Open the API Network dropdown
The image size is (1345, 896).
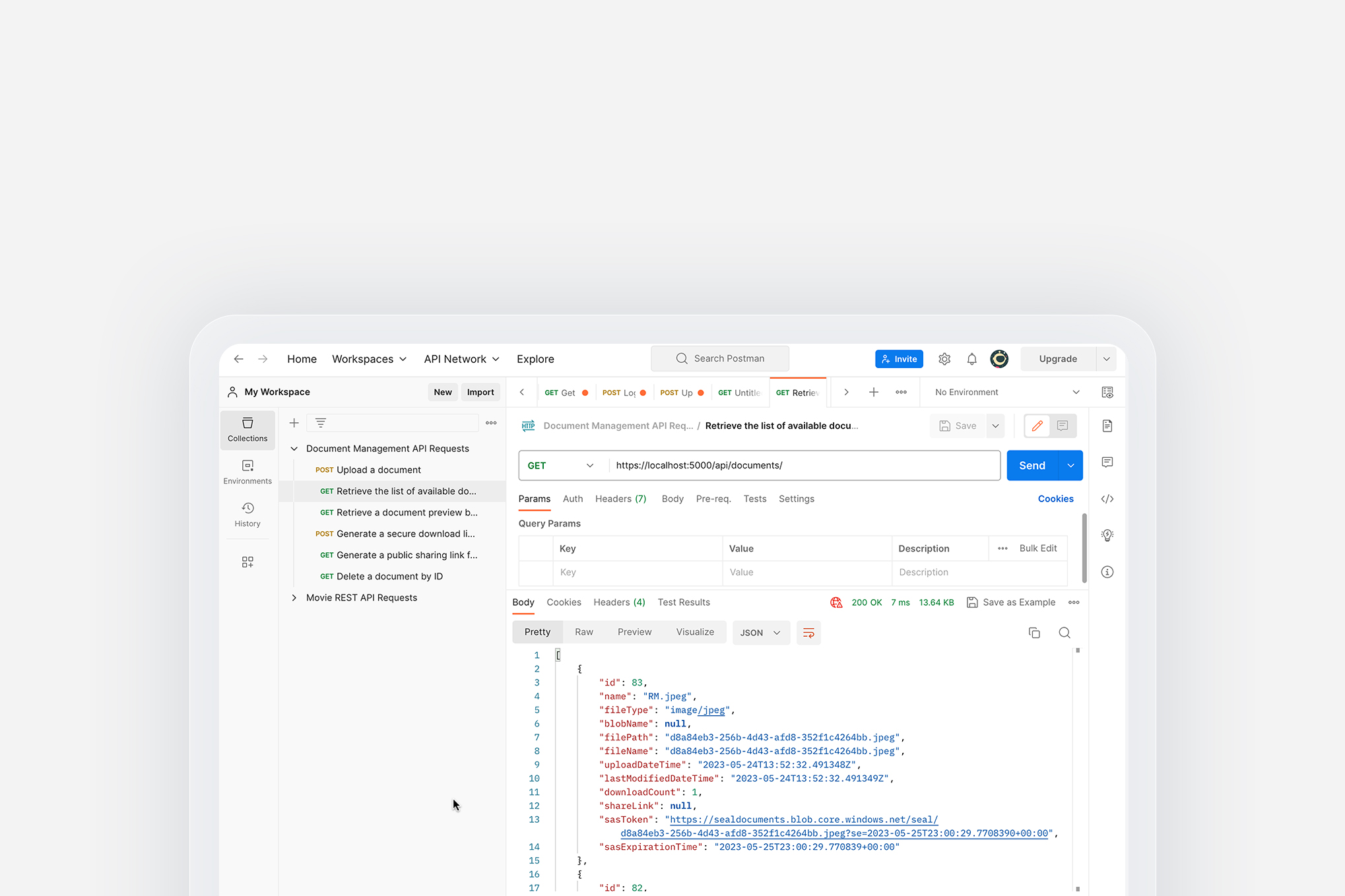[x=461, y=359]
